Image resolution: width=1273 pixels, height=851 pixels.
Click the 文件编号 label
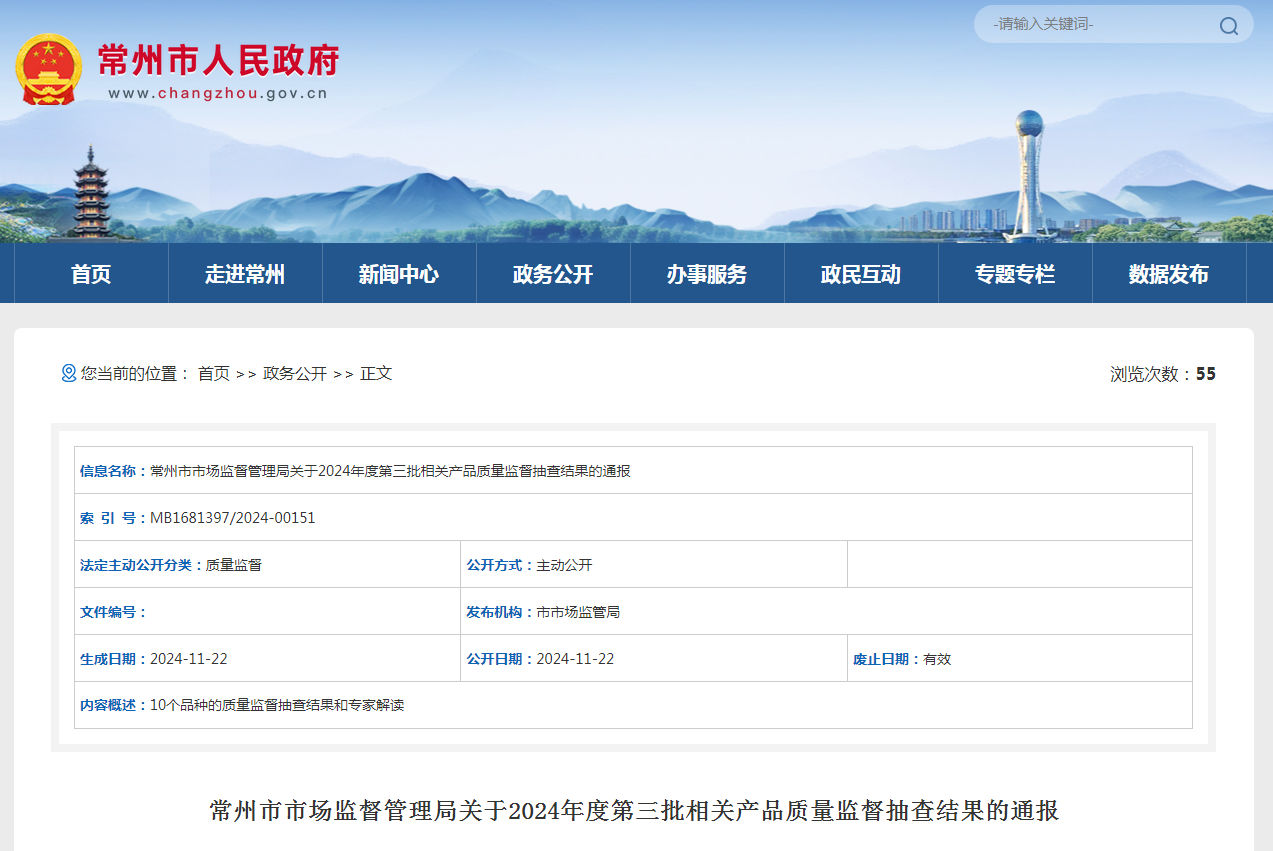(x=113, y=612)
